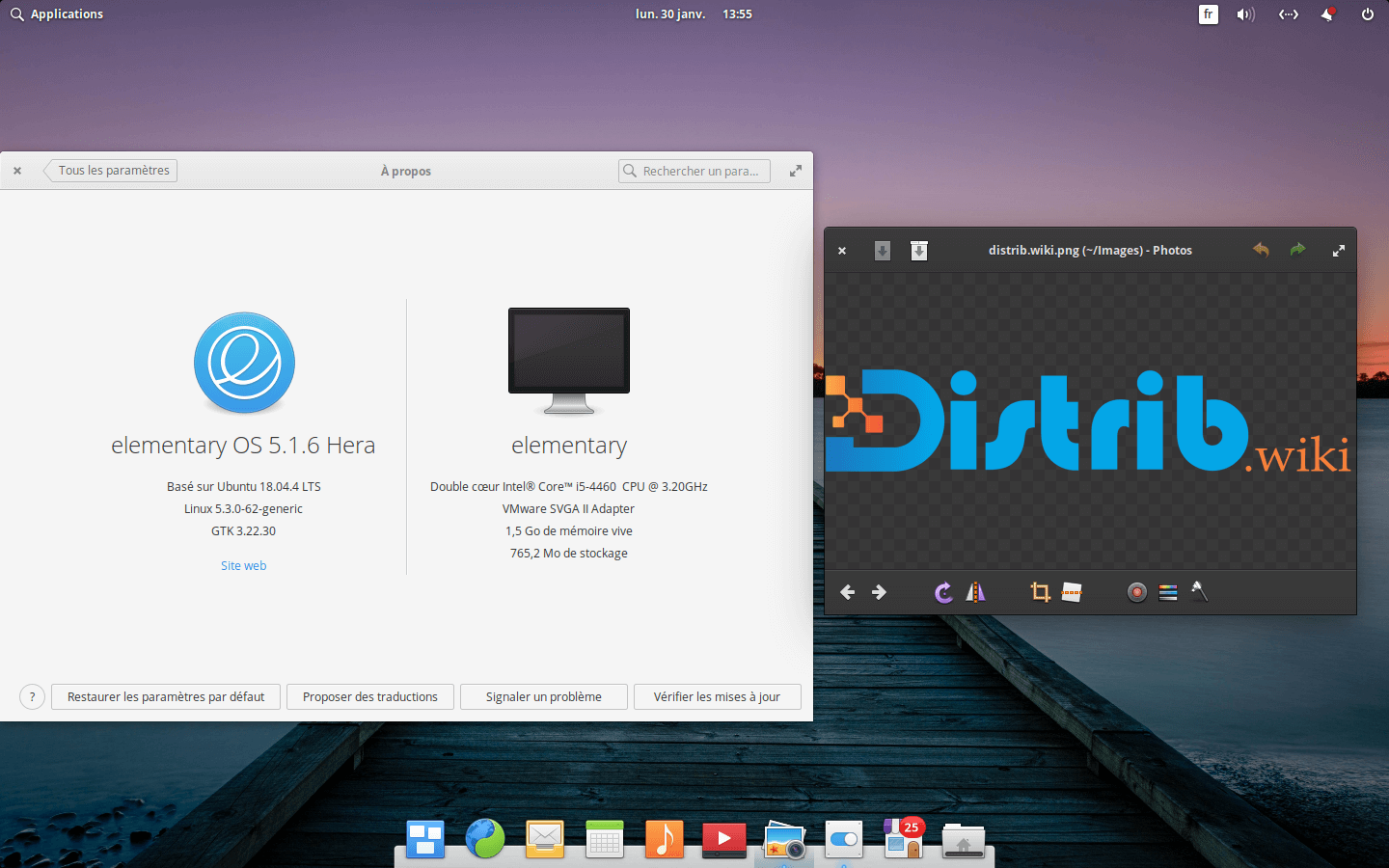
Task: Open the color Adjust tool in Photos
Action: 1168,592
